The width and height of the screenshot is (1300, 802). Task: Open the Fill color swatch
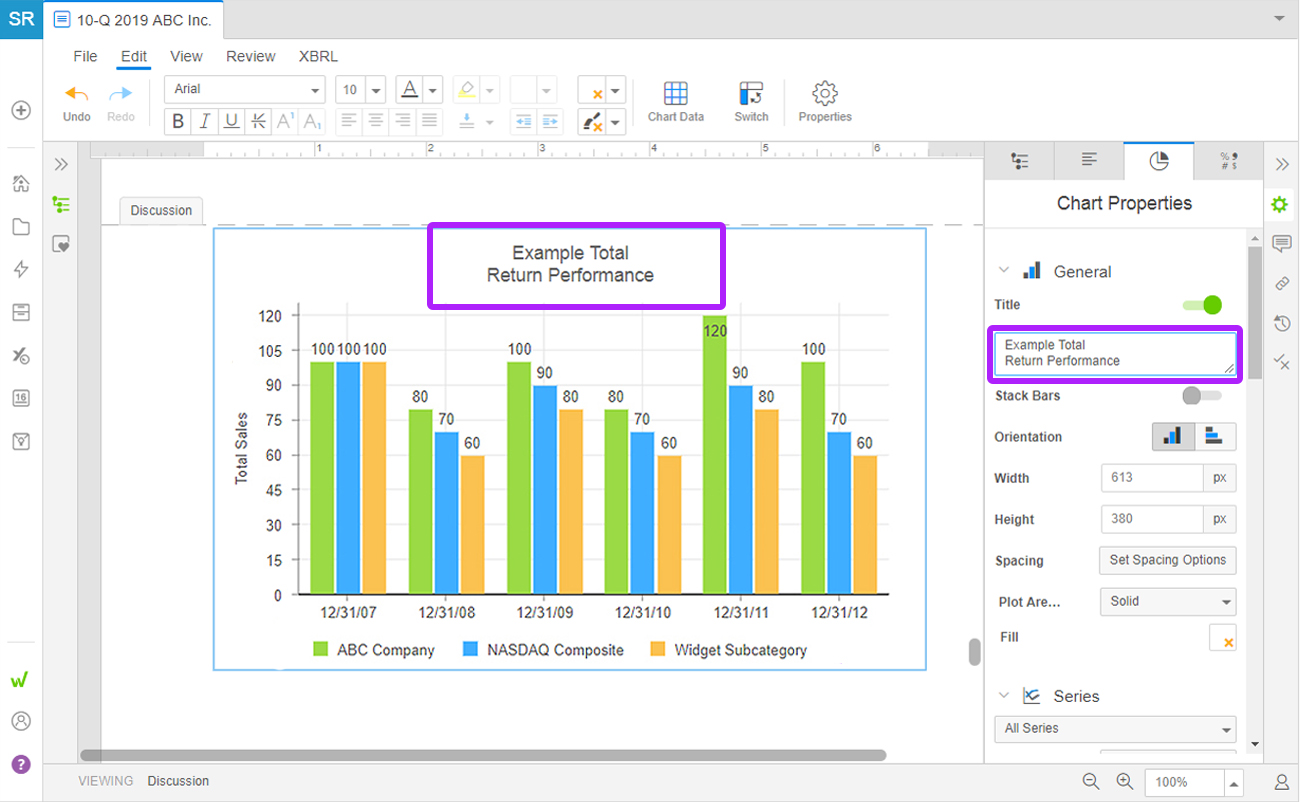pyautogui.click(x=1222, y=638)
